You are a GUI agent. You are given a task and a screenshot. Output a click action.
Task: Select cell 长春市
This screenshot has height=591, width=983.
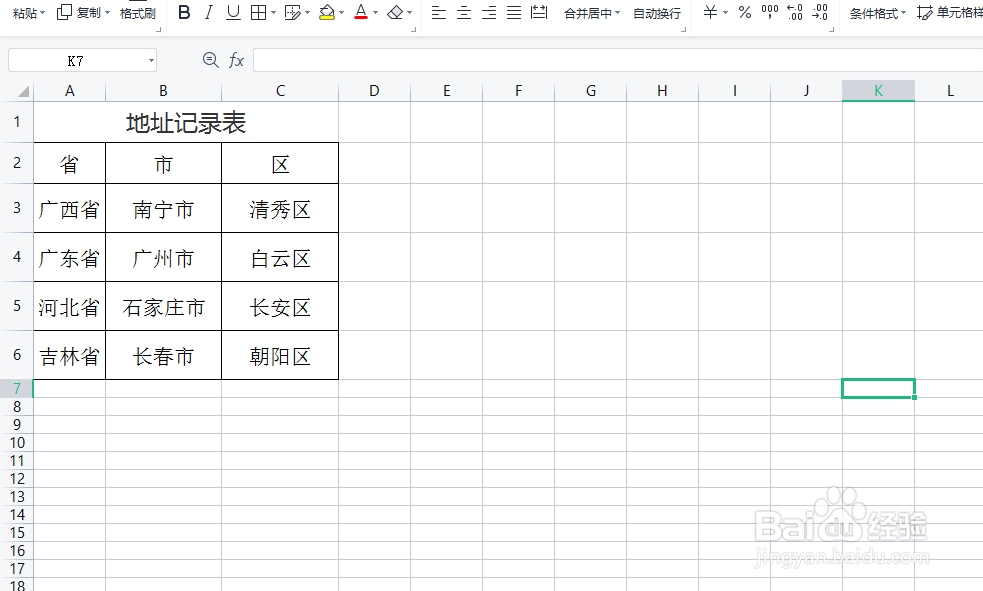pos(164,355)
